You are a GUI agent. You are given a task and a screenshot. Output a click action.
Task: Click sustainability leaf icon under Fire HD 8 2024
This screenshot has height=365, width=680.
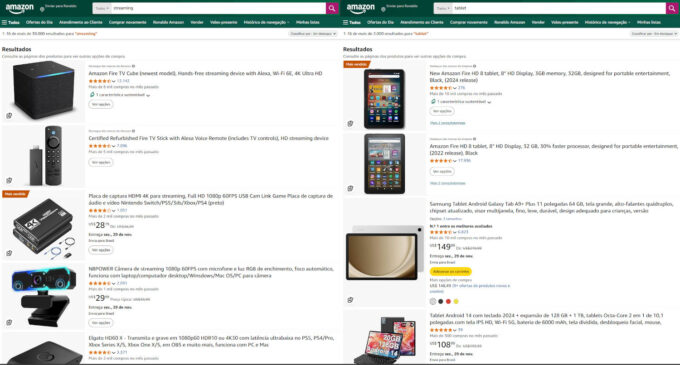433,101
